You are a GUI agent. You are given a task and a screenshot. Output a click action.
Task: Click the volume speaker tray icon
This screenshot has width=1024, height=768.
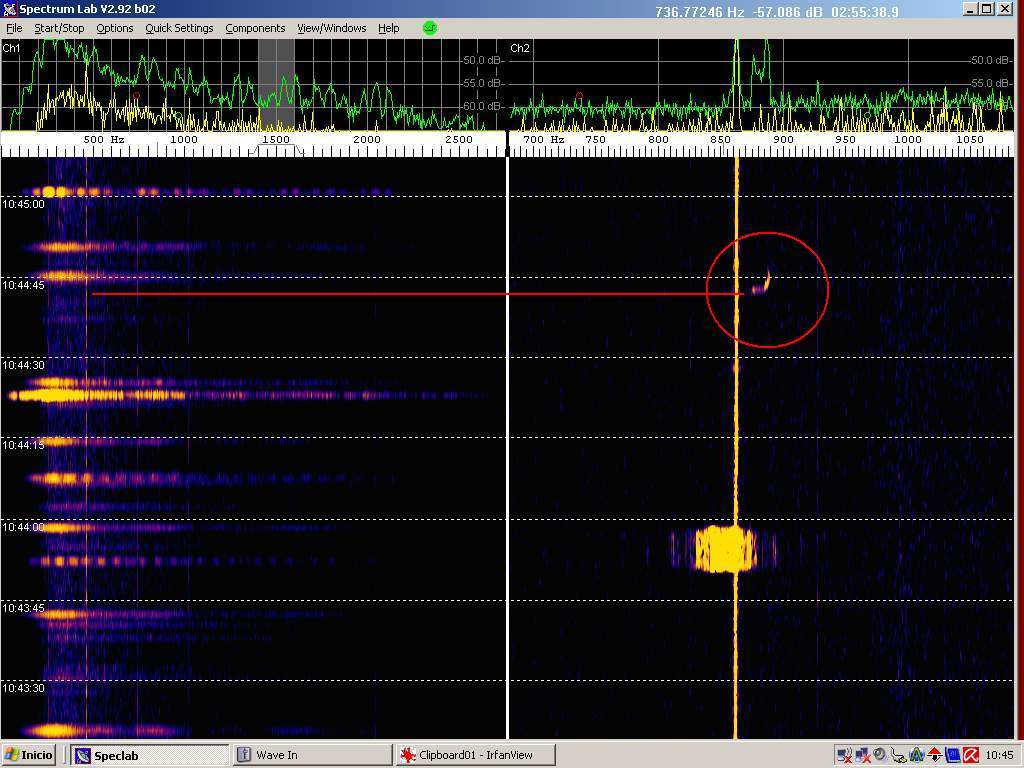(880, 754)
